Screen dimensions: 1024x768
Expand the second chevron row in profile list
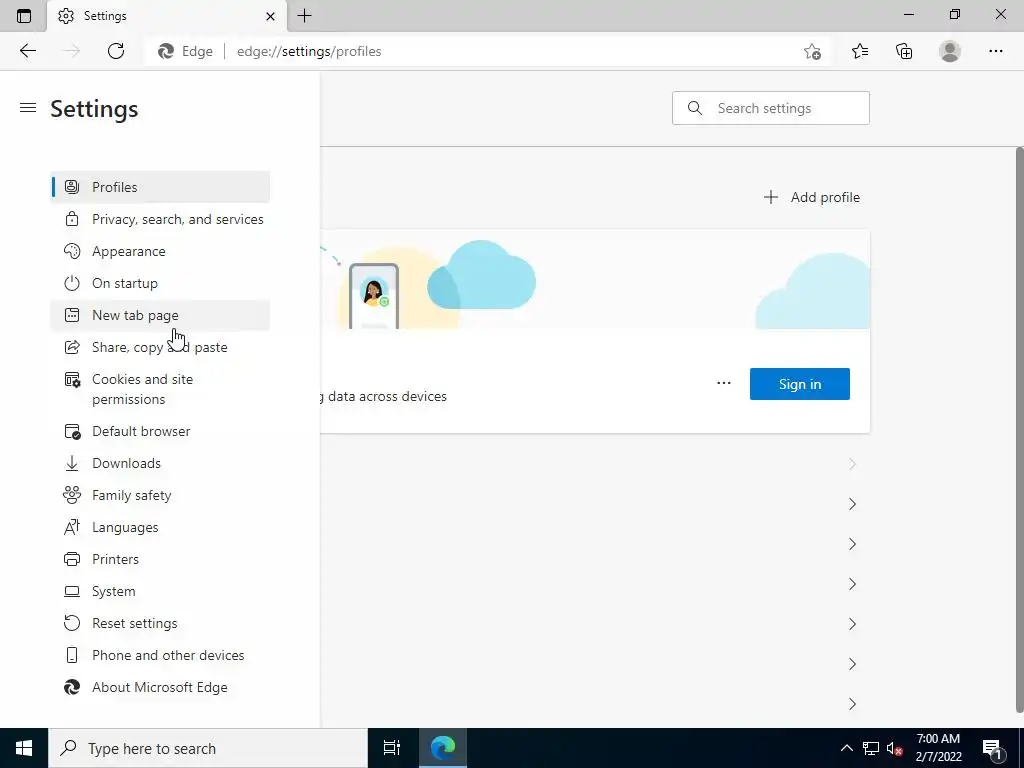pyautogui.click(x=852, y=504)
